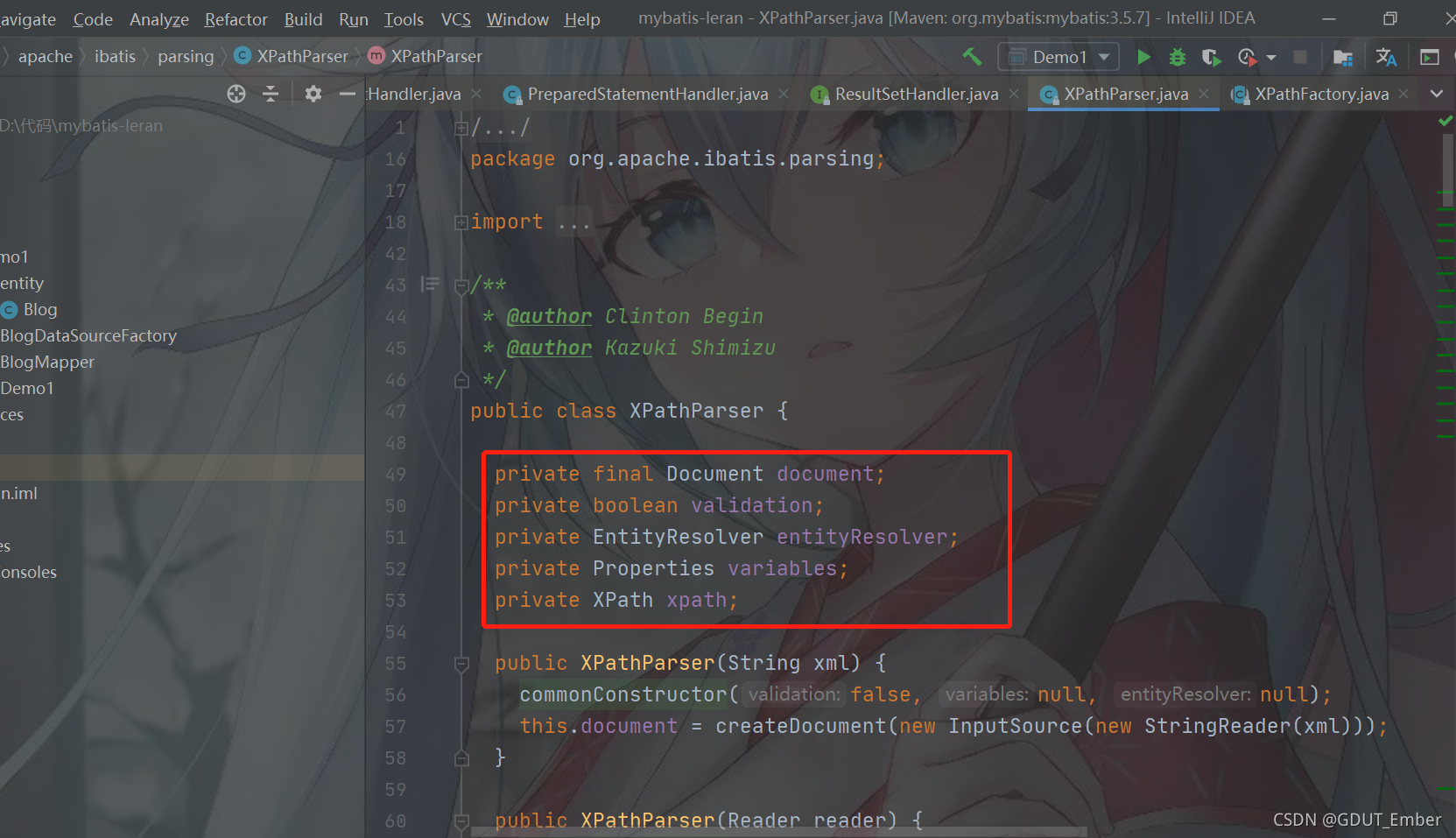Show hidden tabs dropdown chevron
The image size is (1456, 838).
(1437, 94)
